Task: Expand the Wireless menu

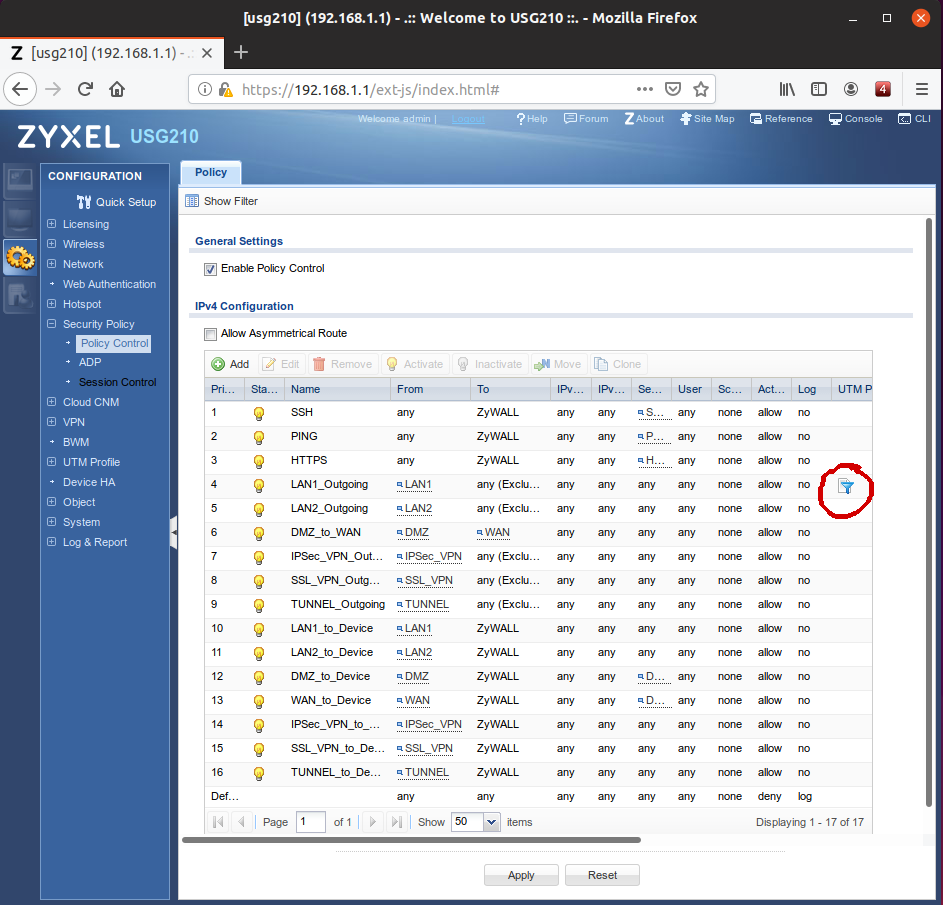Action: pyautogui.click(x=52, y=244)
